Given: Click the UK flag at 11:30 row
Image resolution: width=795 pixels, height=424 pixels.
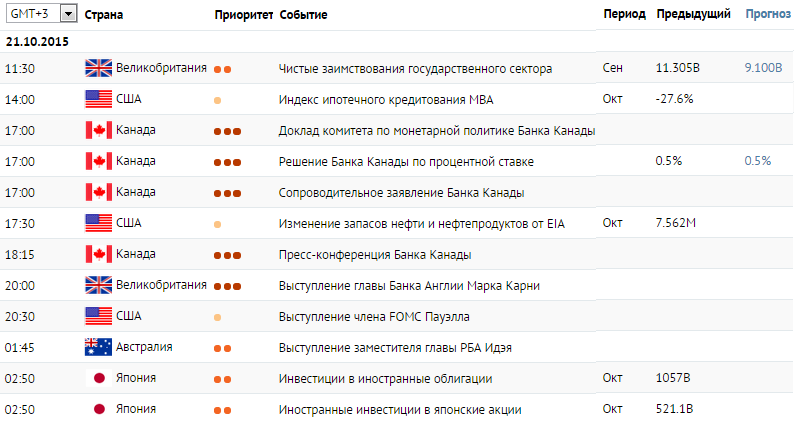Looking at the screenshot, I should pyautogui.click(x=98, y=68).
